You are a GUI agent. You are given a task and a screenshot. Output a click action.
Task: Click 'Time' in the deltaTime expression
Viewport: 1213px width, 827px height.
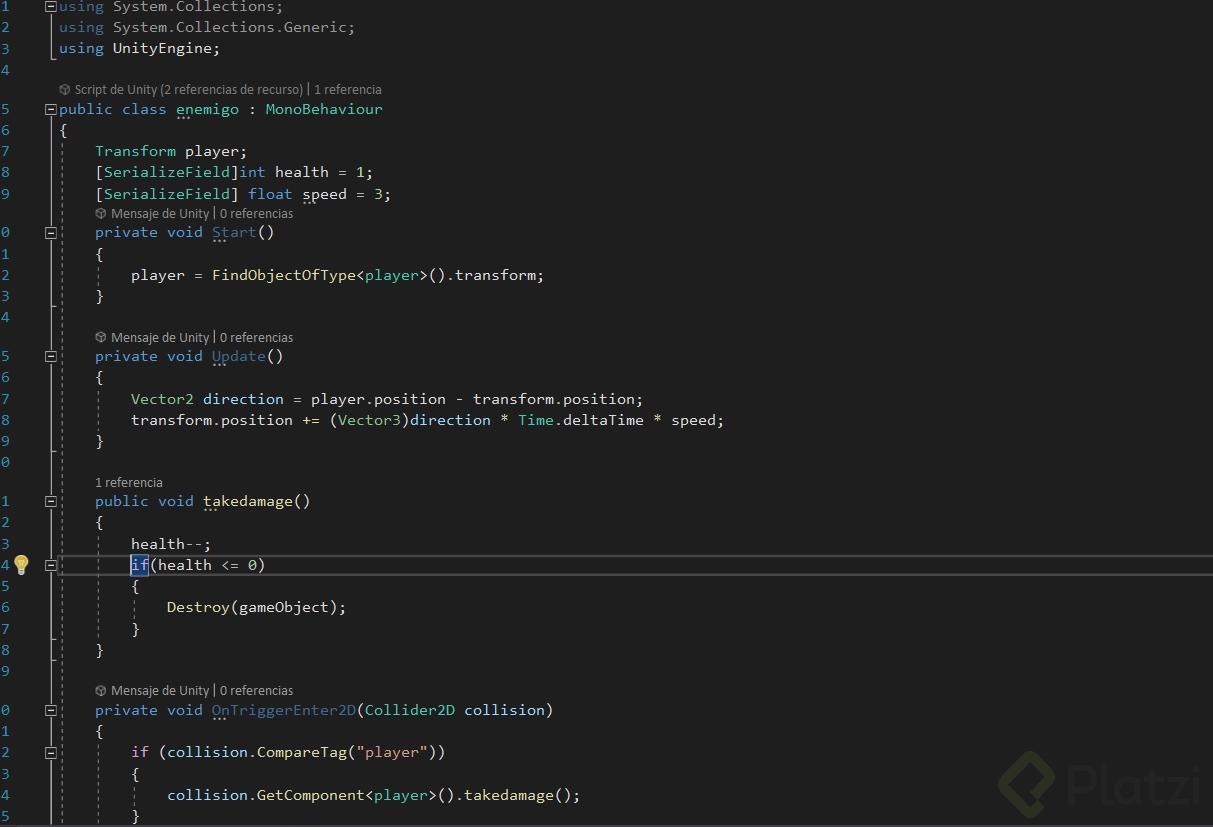[x=536, y=420]
